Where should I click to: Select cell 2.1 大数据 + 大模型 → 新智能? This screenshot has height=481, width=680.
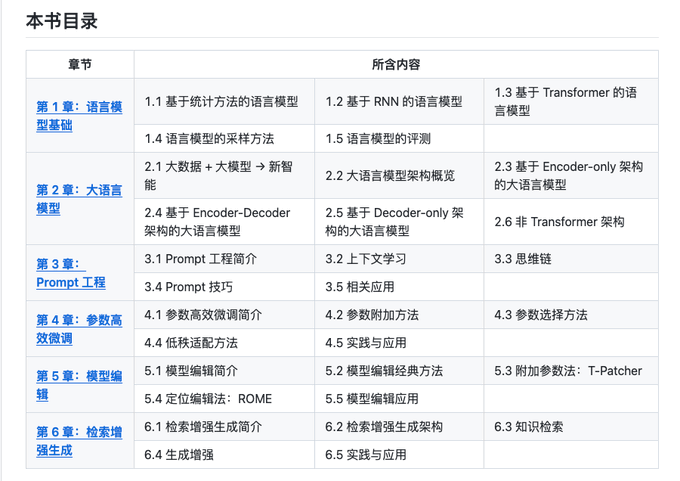click(224, 176)
